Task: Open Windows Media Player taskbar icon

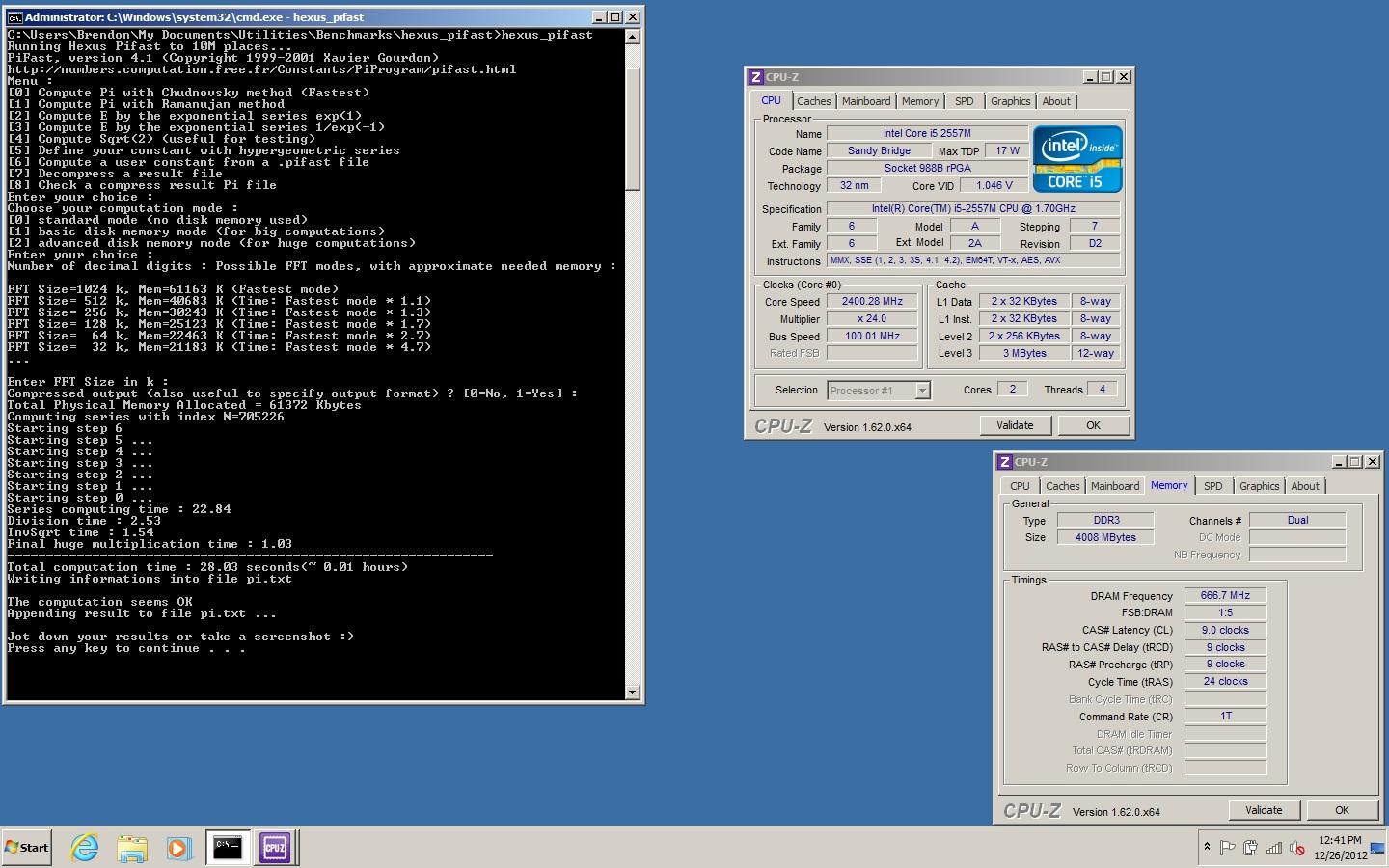Action: coord(178,848)
